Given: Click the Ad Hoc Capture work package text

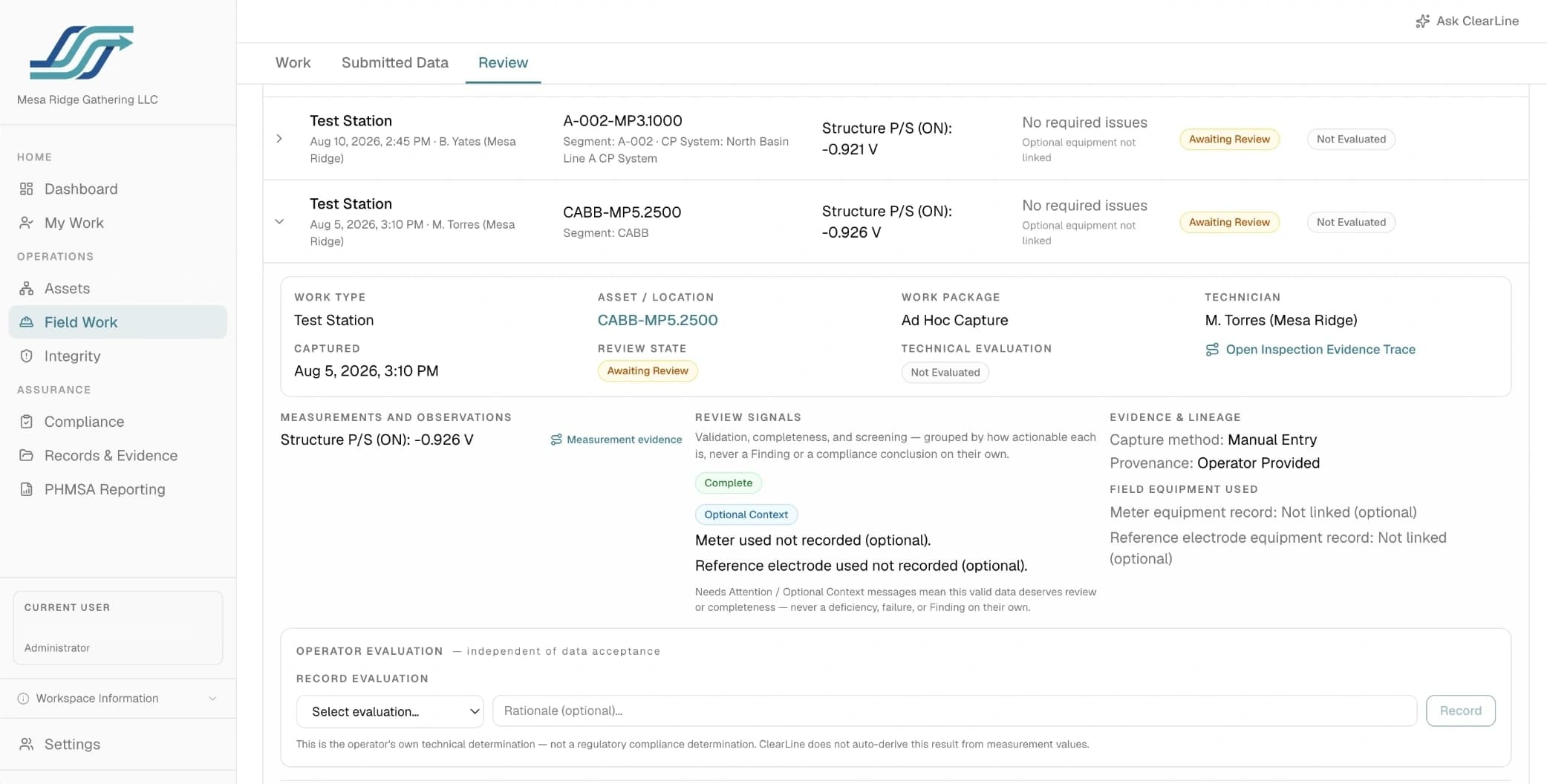Looking at the screenshot, I should coord(954,320).
